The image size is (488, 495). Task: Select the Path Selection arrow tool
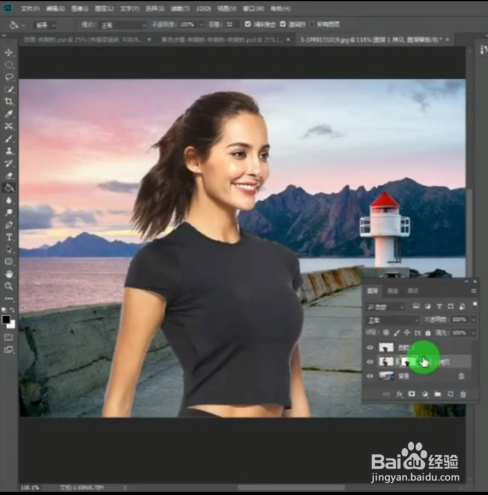click(9, 249)
